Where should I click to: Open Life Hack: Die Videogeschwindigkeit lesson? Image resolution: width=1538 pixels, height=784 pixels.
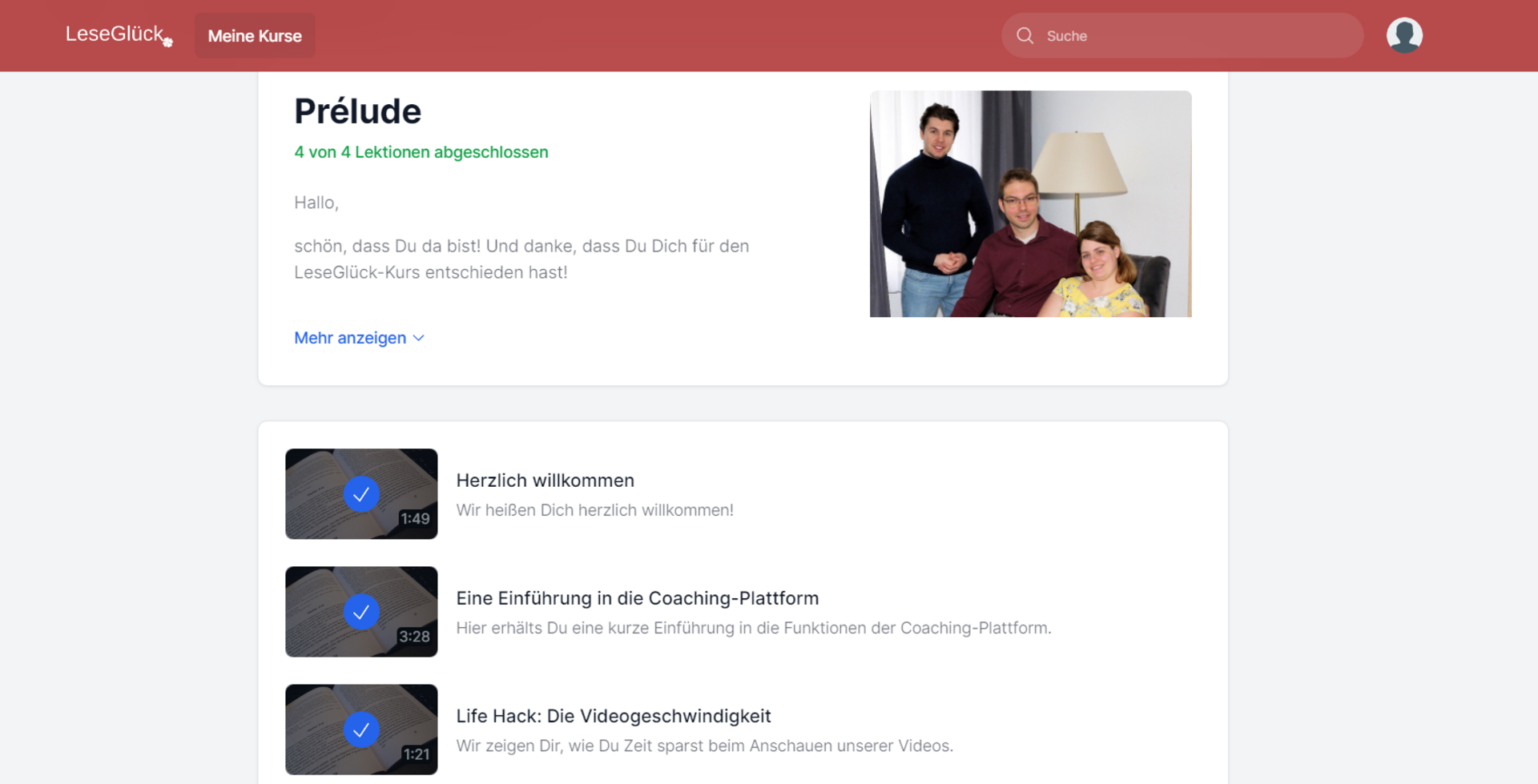click(613, 716)
